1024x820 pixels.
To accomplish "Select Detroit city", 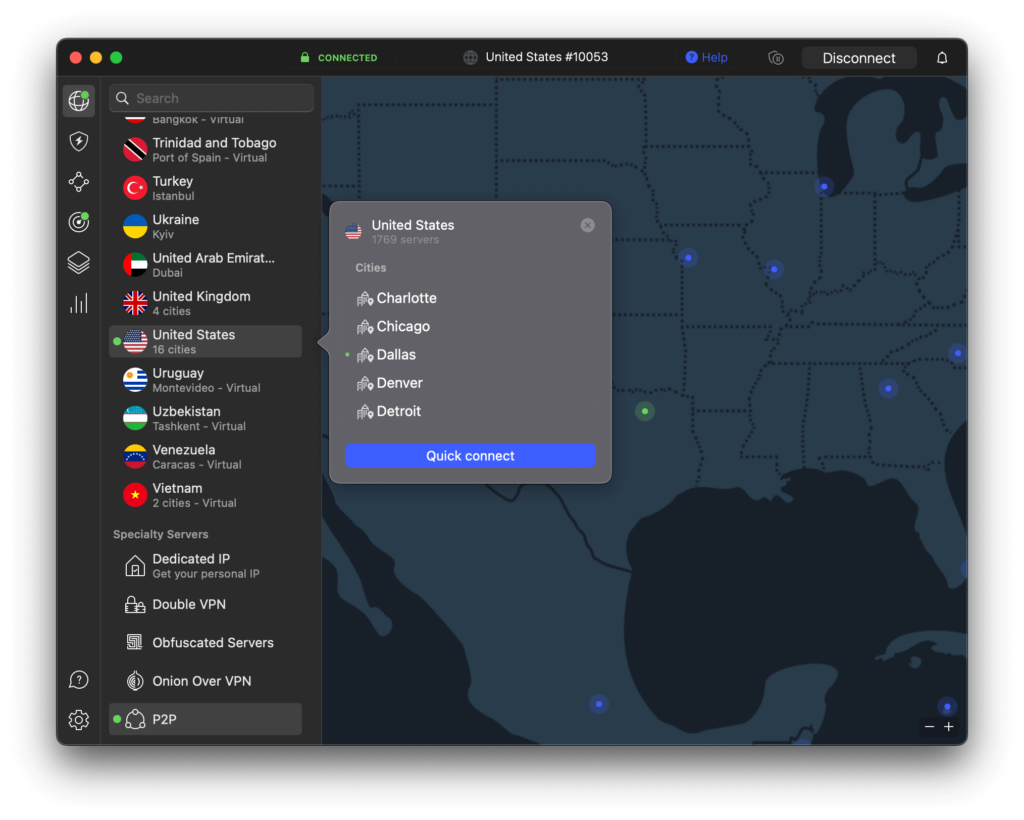I will pyautogui.click(x=389, y=411).
